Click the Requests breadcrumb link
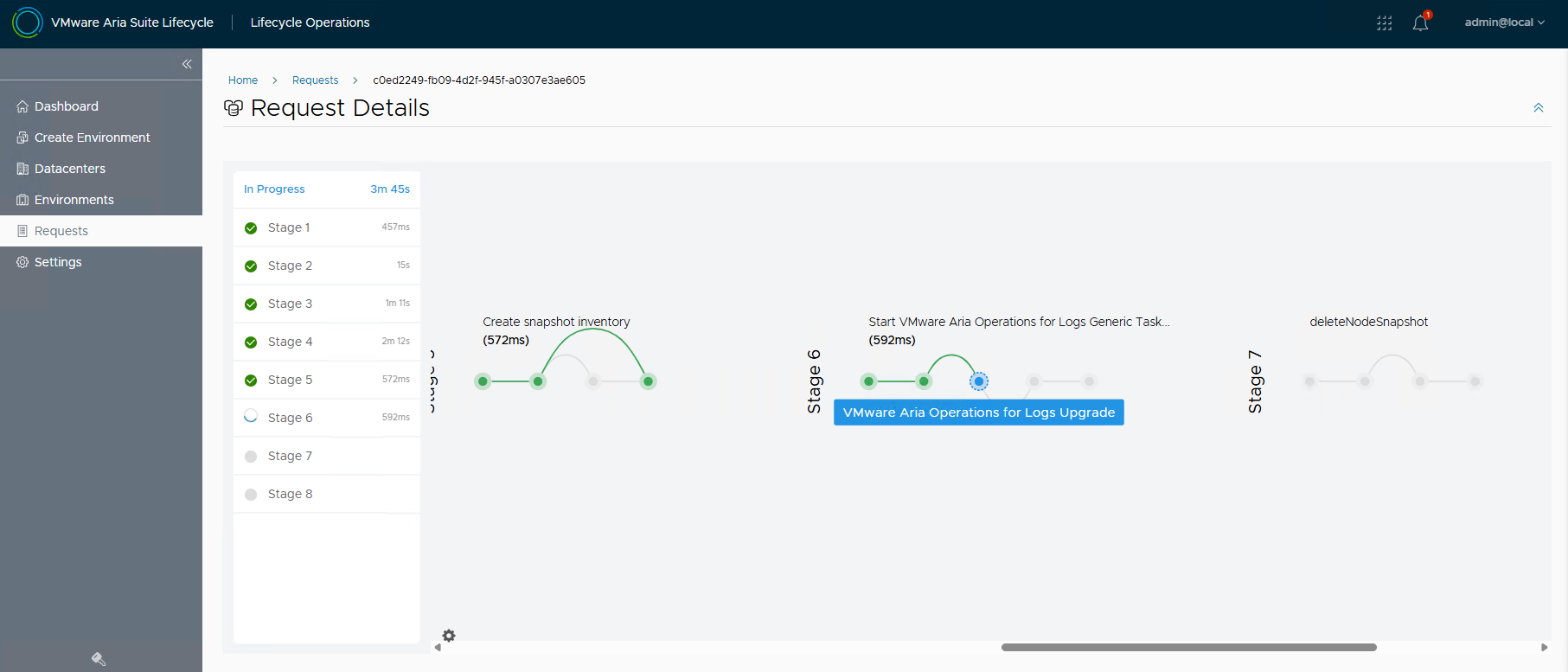This screenshot has width=1568, height=672. (x=315, y=80)
